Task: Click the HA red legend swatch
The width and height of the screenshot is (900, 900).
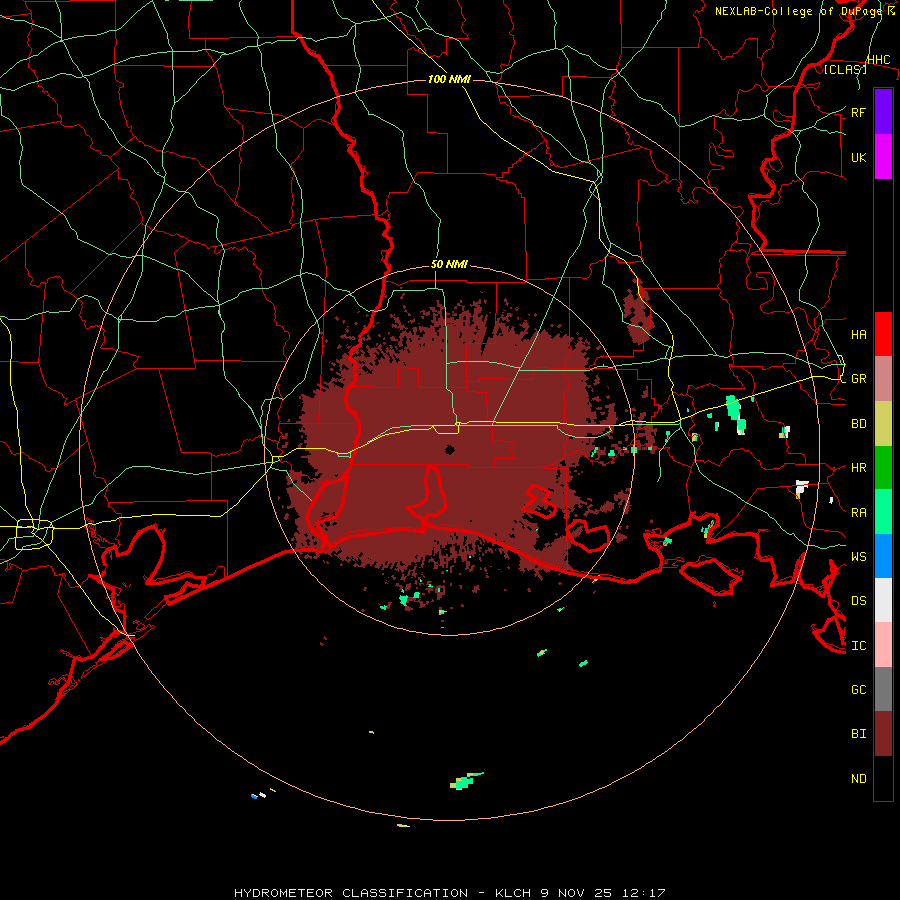Action: 883,334
